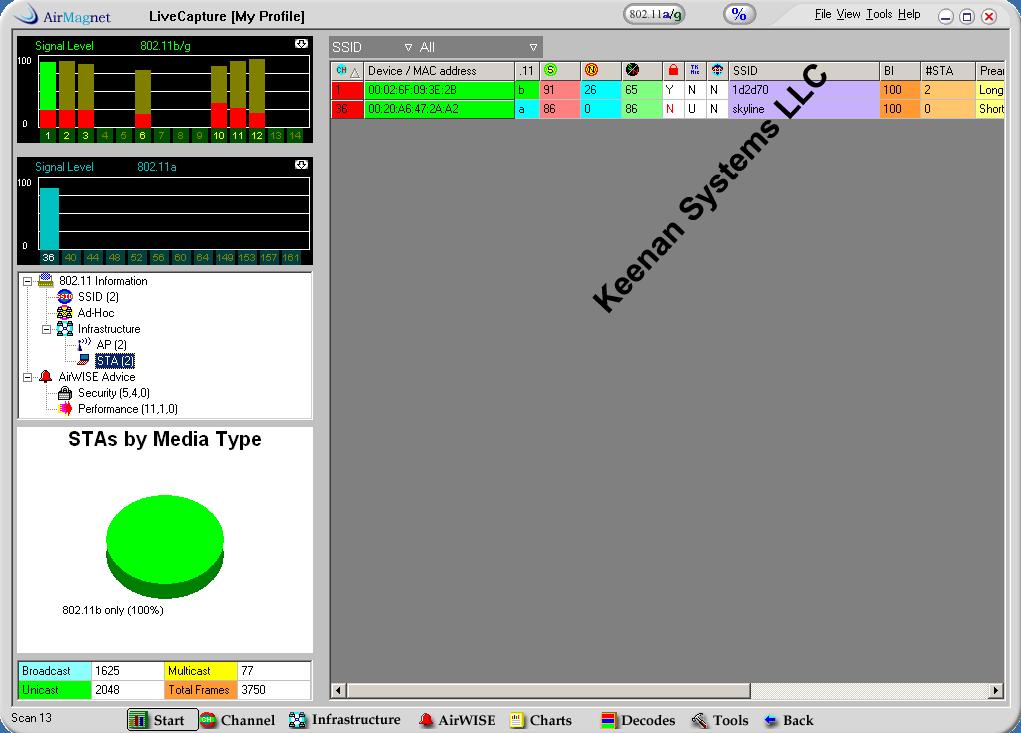Click the 802.11b only (100%) legend
The height and width of the screenshot is (733, 1021).
[113, 611]
